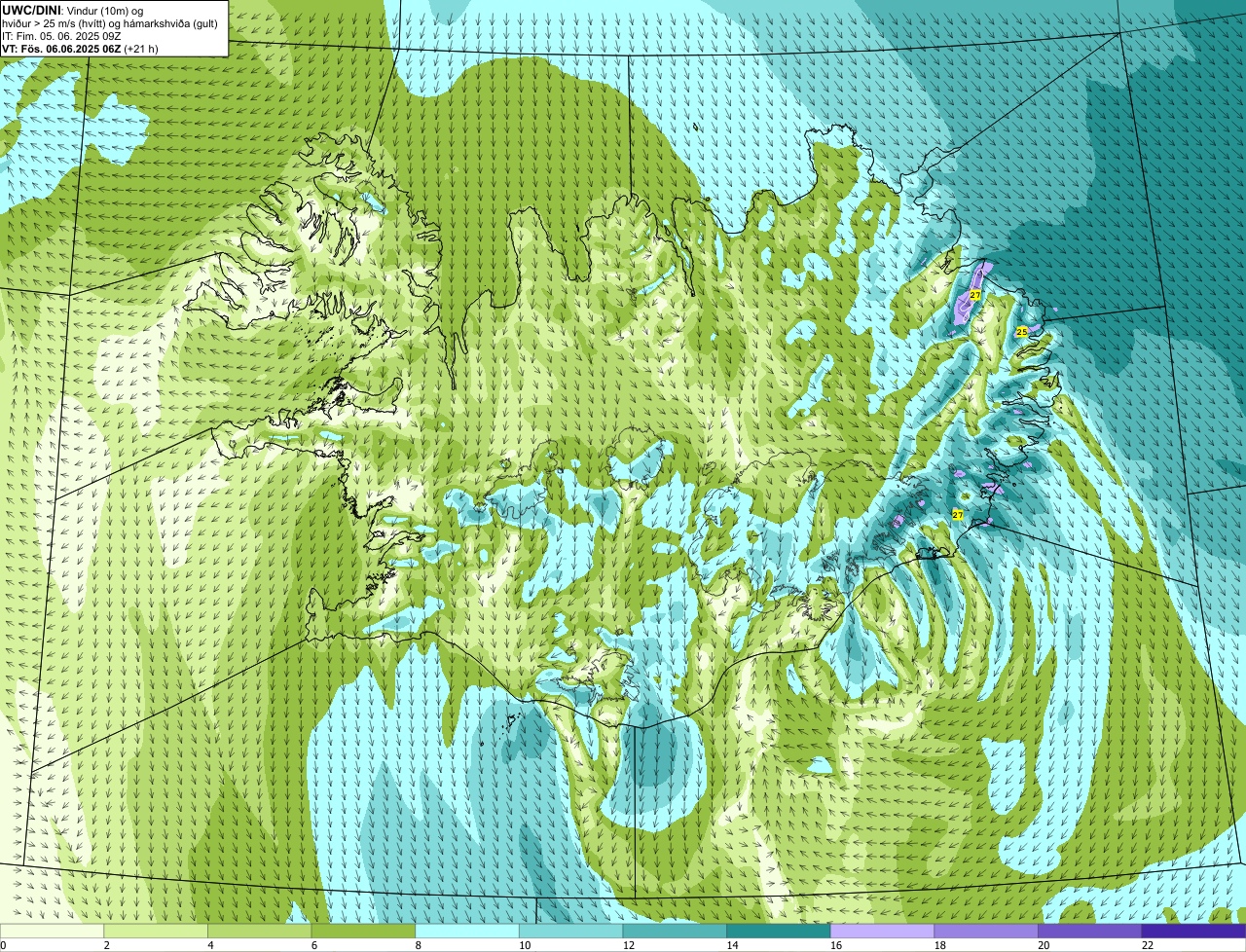1246x952 pixels.
Task: Click the '10' tick label on the scale
Action: click(x=525, y=945)
